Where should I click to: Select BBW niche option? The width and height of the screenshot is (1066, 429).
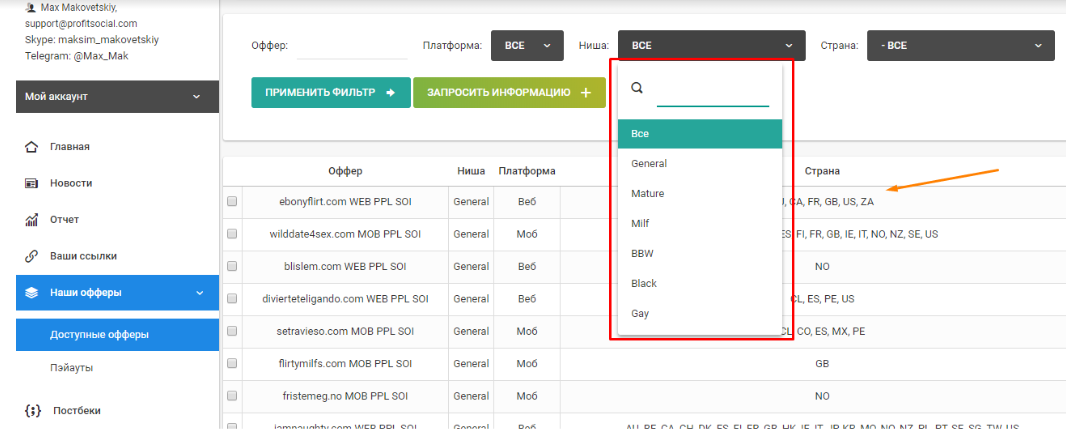click(x=700, y=254)
